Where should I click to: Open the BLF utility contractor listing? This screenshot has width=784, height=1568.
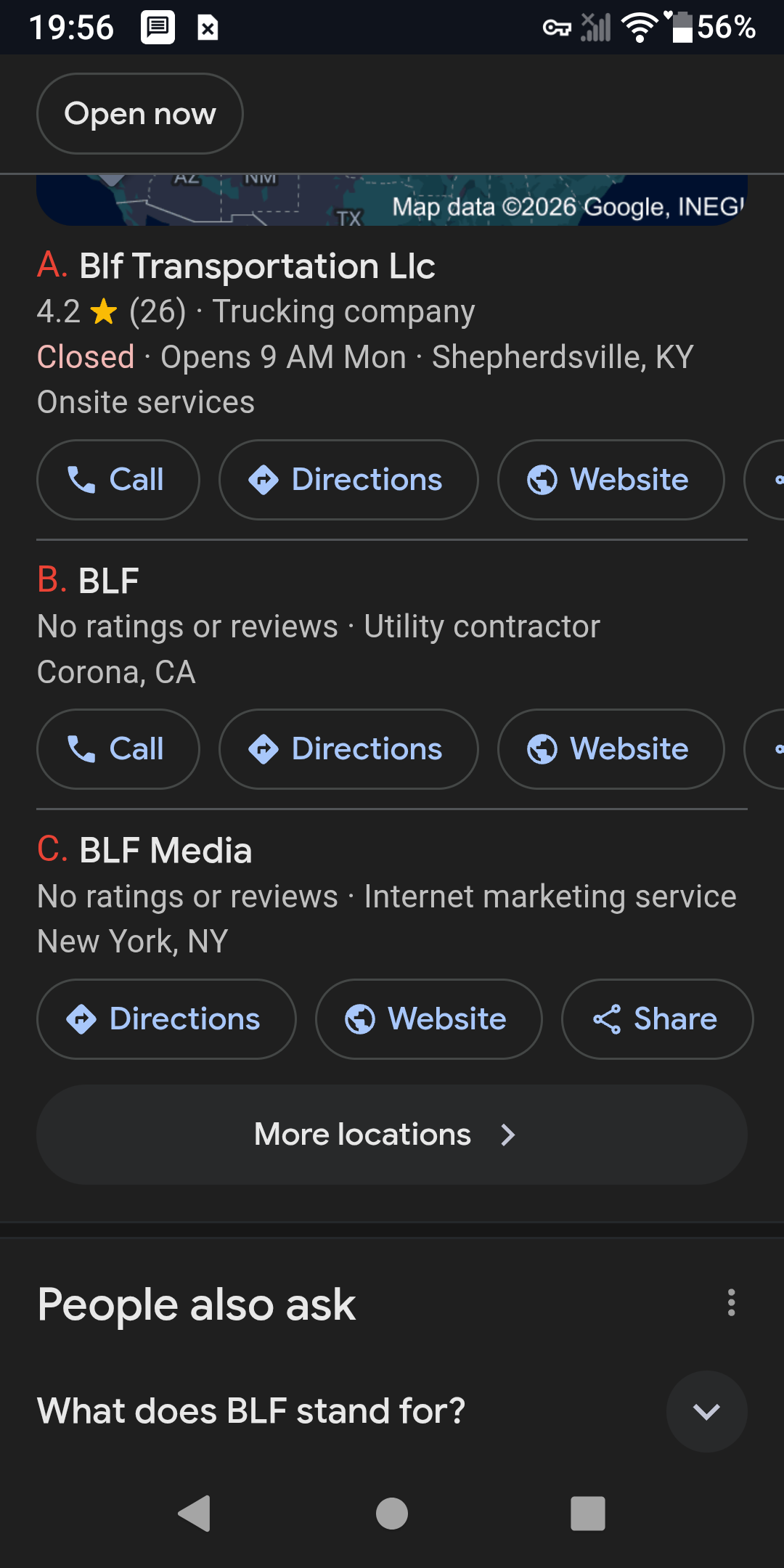109,581
